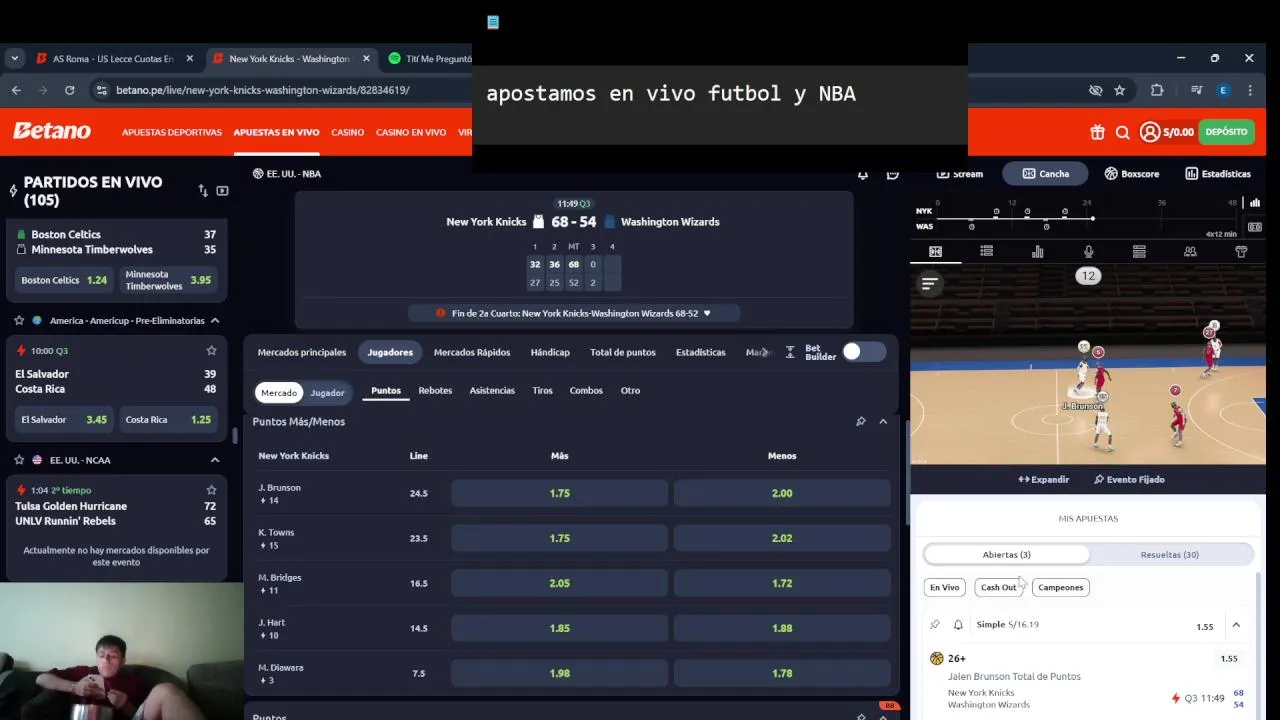The height and width of the screenshot is (720, 1280).
Task: Click the browser address bar URL
Action: coord(262,90)
